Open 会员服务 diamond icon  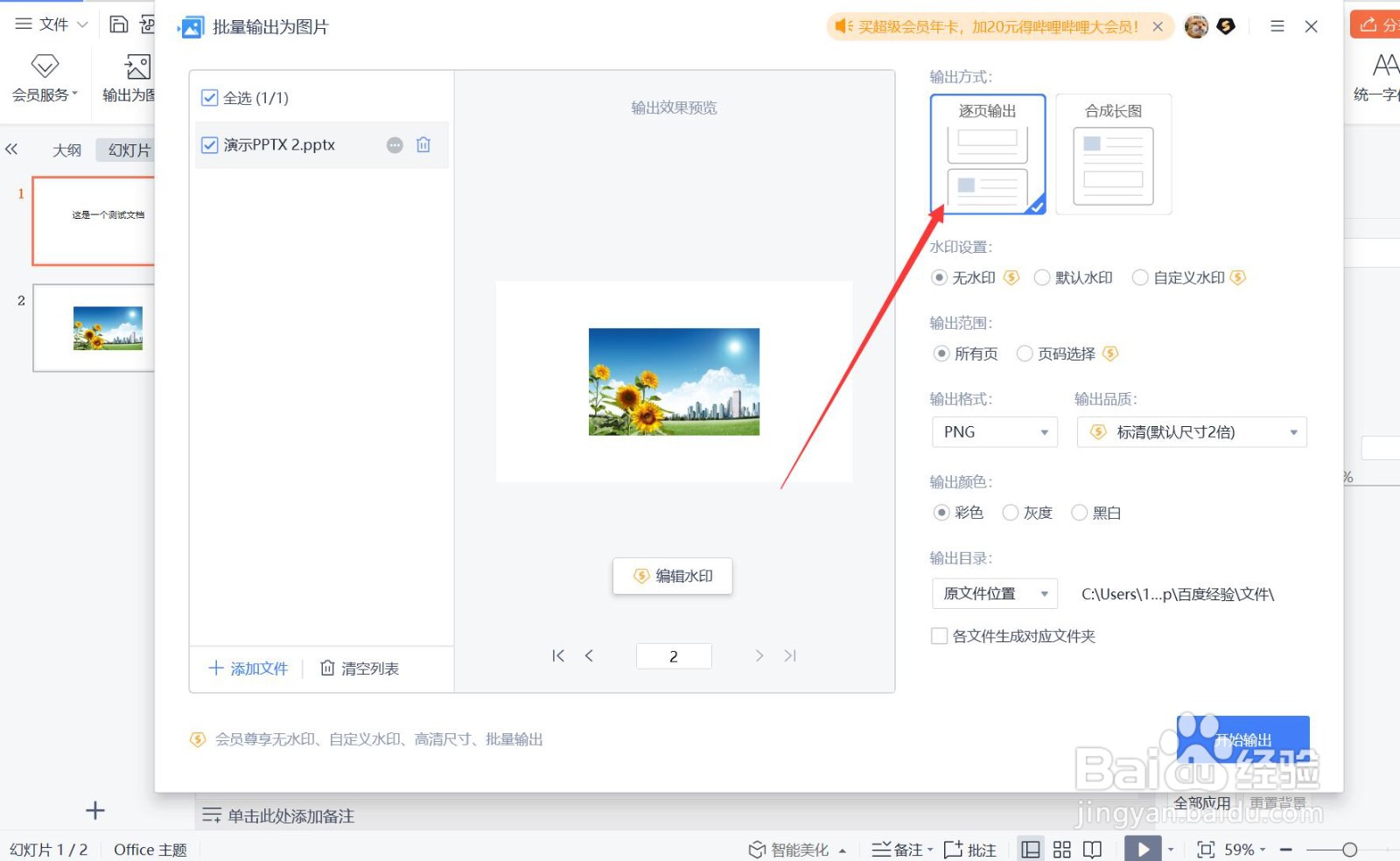pyautogui.click(x=45, y=66)
